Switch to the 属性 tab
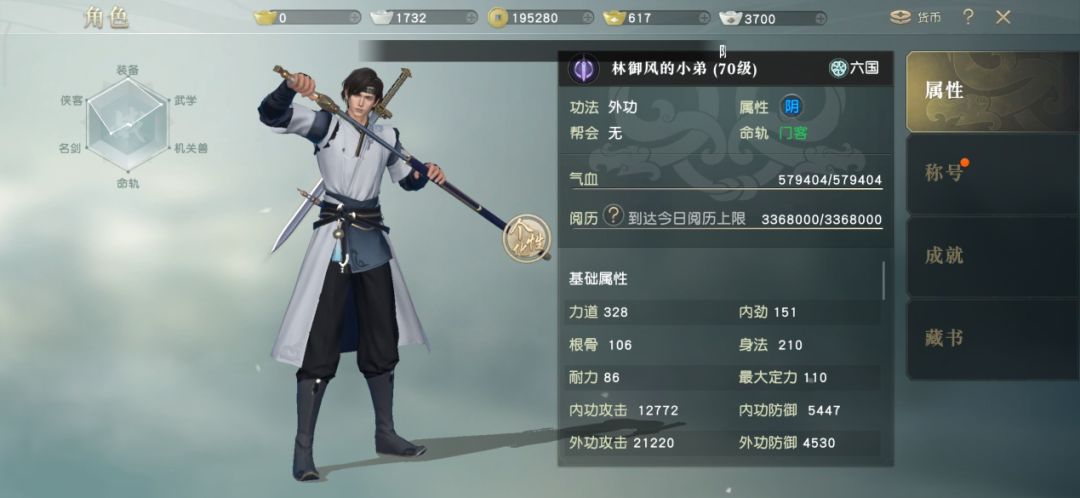Screen dimensions: 1080x498 pyautogui.click(x=992, y=90)
